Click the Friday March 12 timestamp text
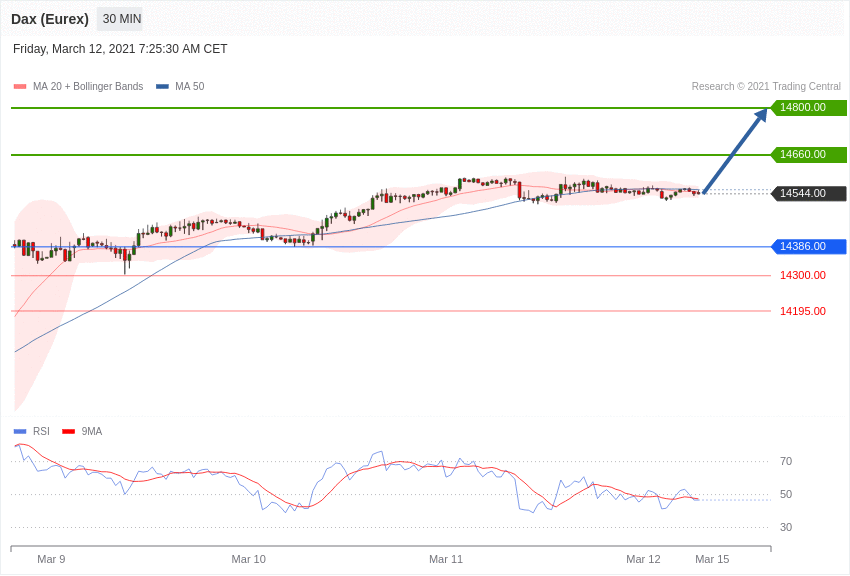Viewport: 850px width, 576px height. pyautogui.click(x=120, y=49)
